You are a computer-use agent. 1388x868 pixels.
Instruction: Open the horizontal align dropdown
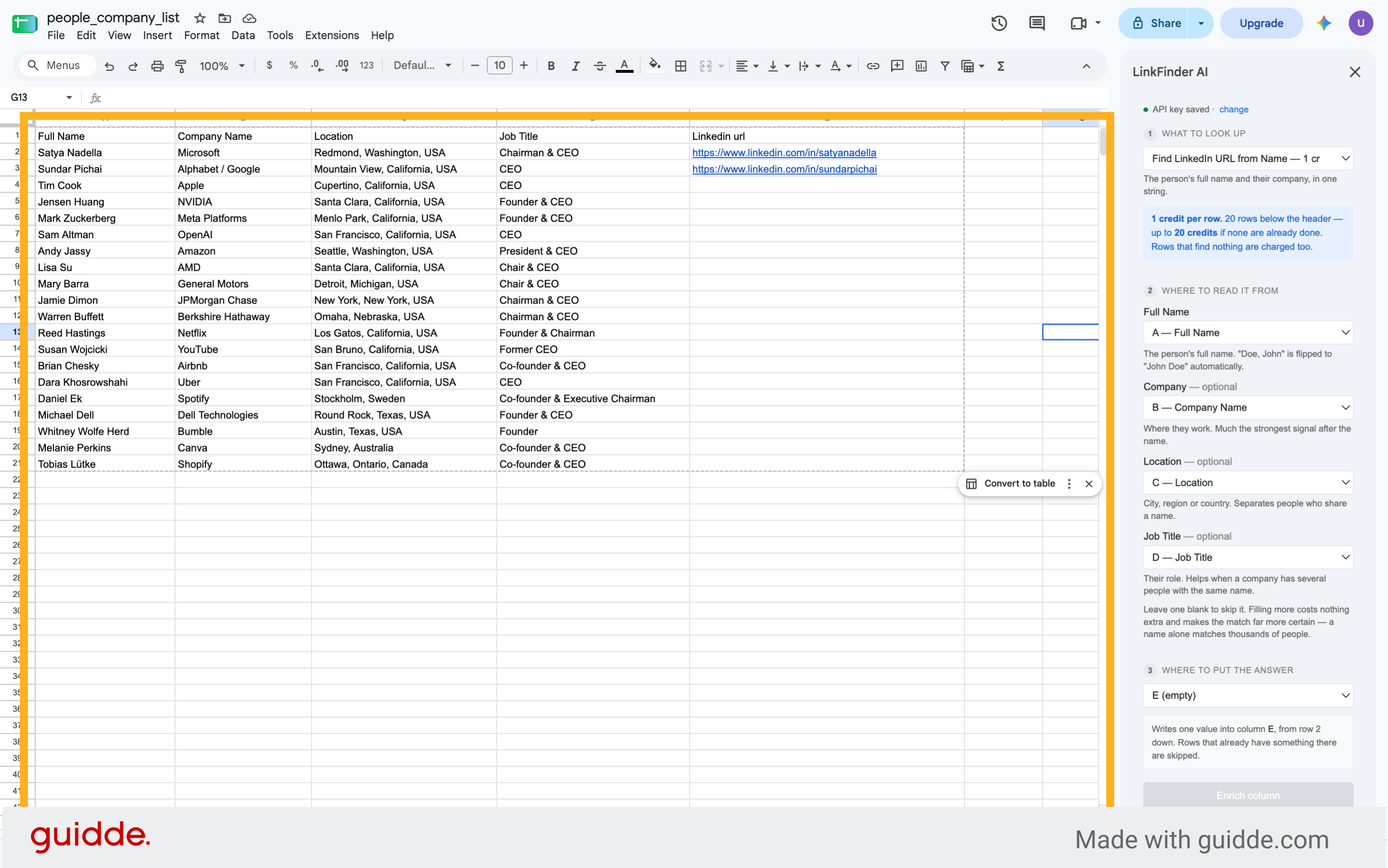tap(747, 66)
